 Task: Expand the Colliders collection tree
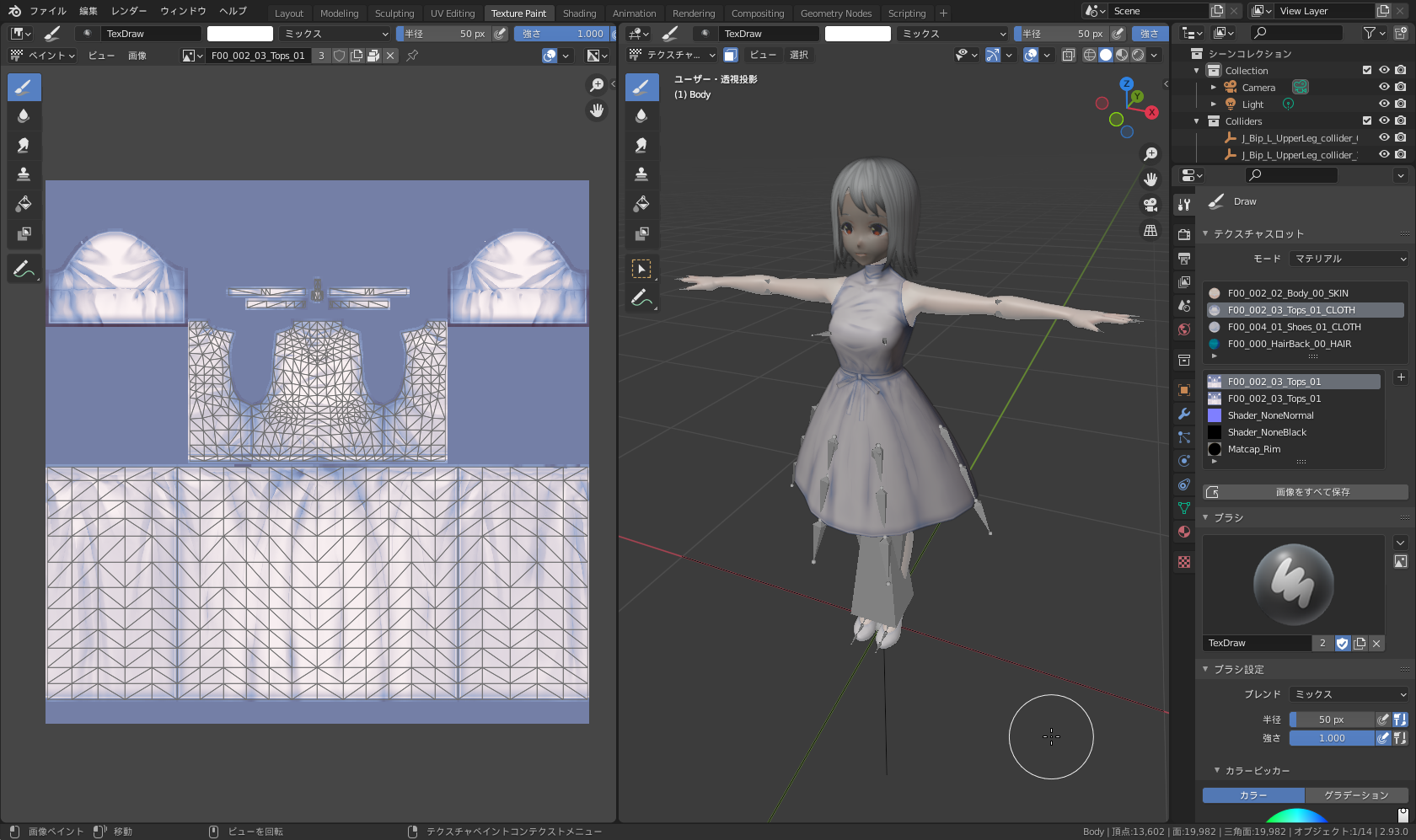1196,120
